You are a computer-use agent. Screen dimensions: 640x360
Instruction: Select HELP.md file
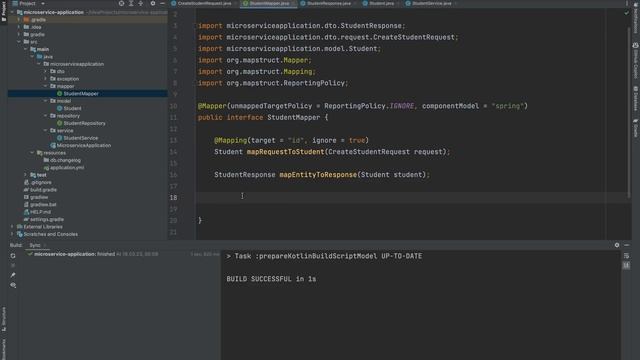click(37, 212)
